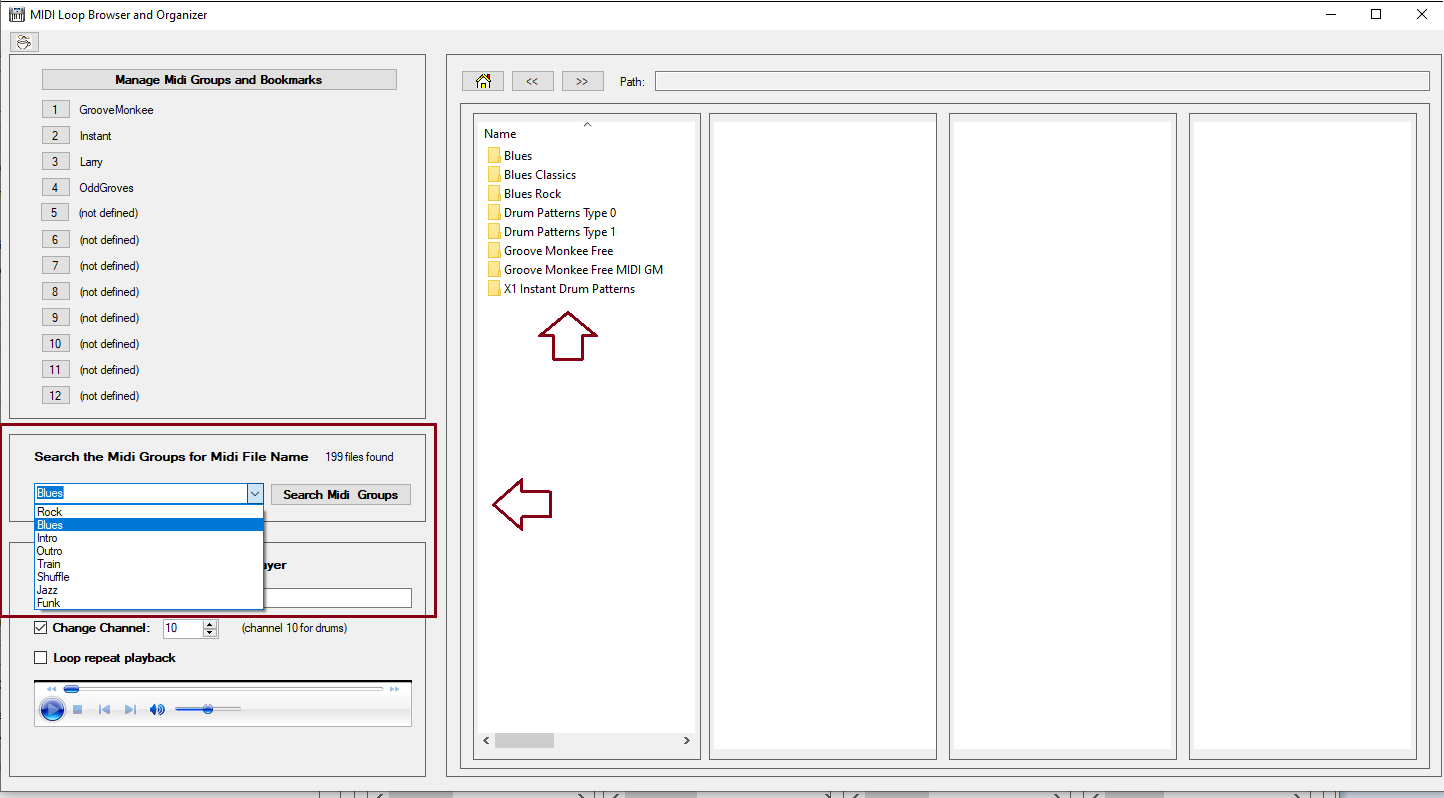Select the X1 Instant Drum Patterns folder
Viewport: 1444px width, 798px height.
point(561,288)
